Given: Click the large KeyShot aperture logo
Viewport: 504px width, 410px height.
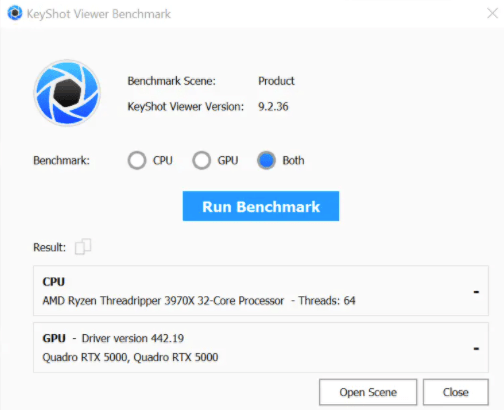Looking at the screenshot, I should 67,93.
